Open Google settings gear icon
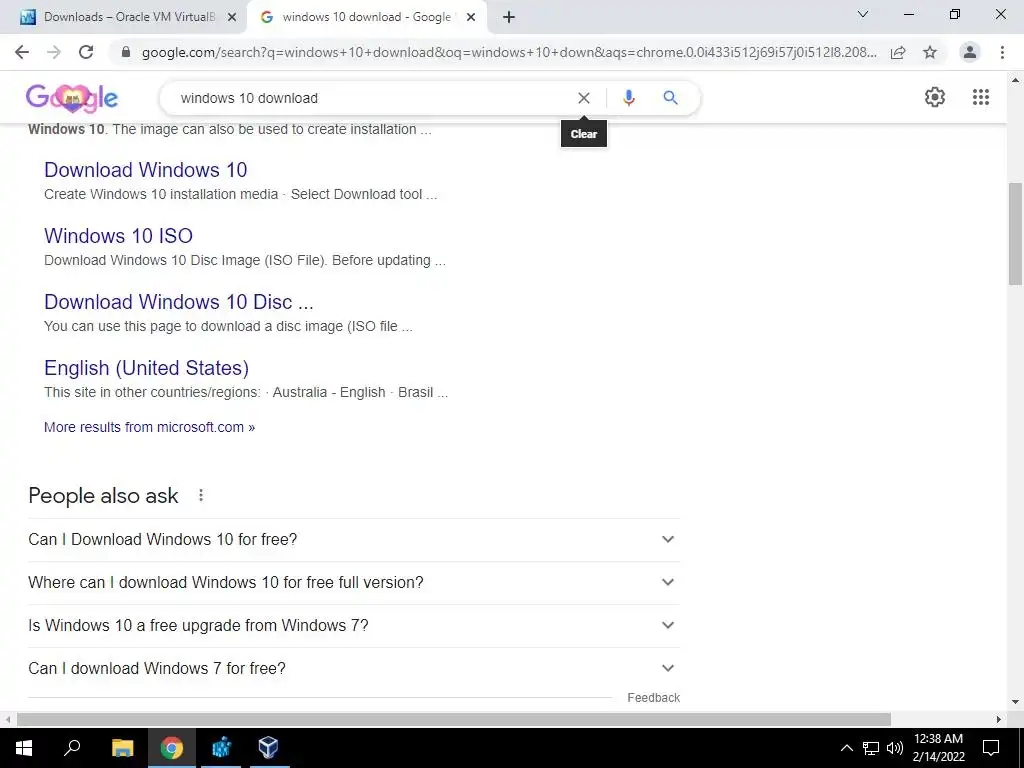The image size is (1024, 768). click(935, 97)
